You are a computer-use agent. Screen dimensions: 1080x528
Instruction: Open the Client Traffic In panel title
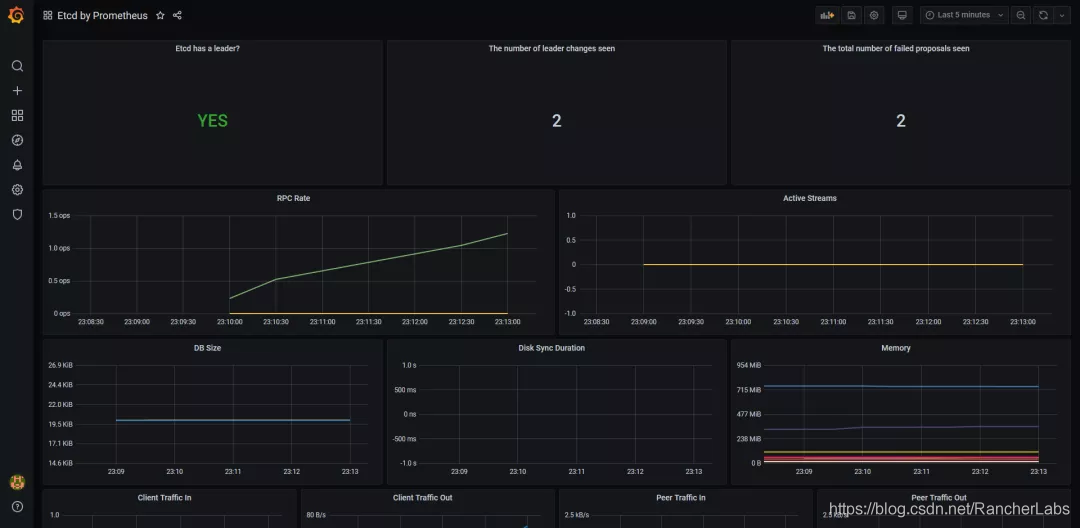click(165, 498)
